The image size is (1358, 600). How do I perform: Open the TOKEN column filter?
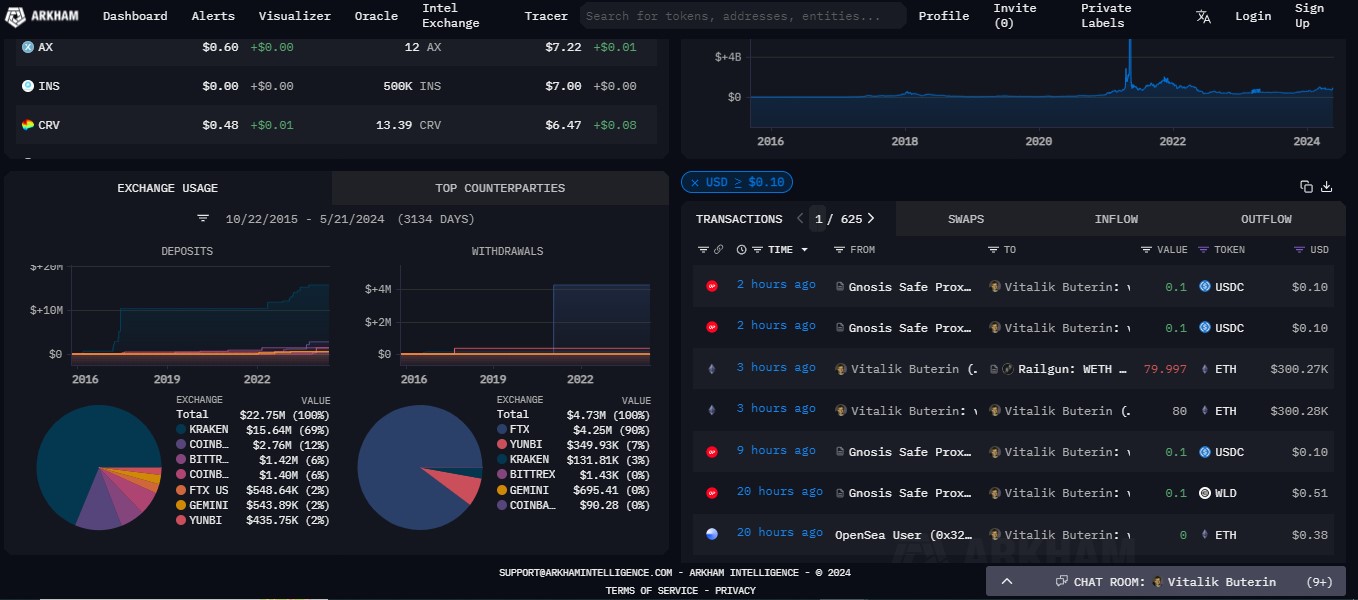[1204, 250]
